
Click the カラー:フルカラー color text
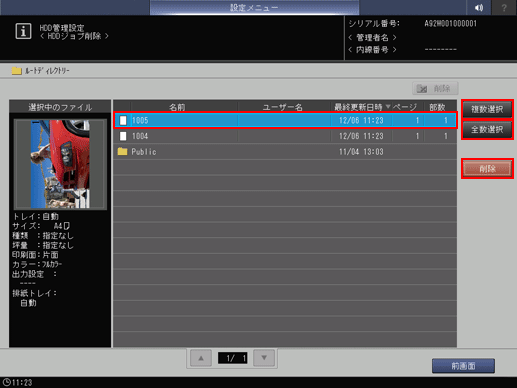click(x=37, y=265)
